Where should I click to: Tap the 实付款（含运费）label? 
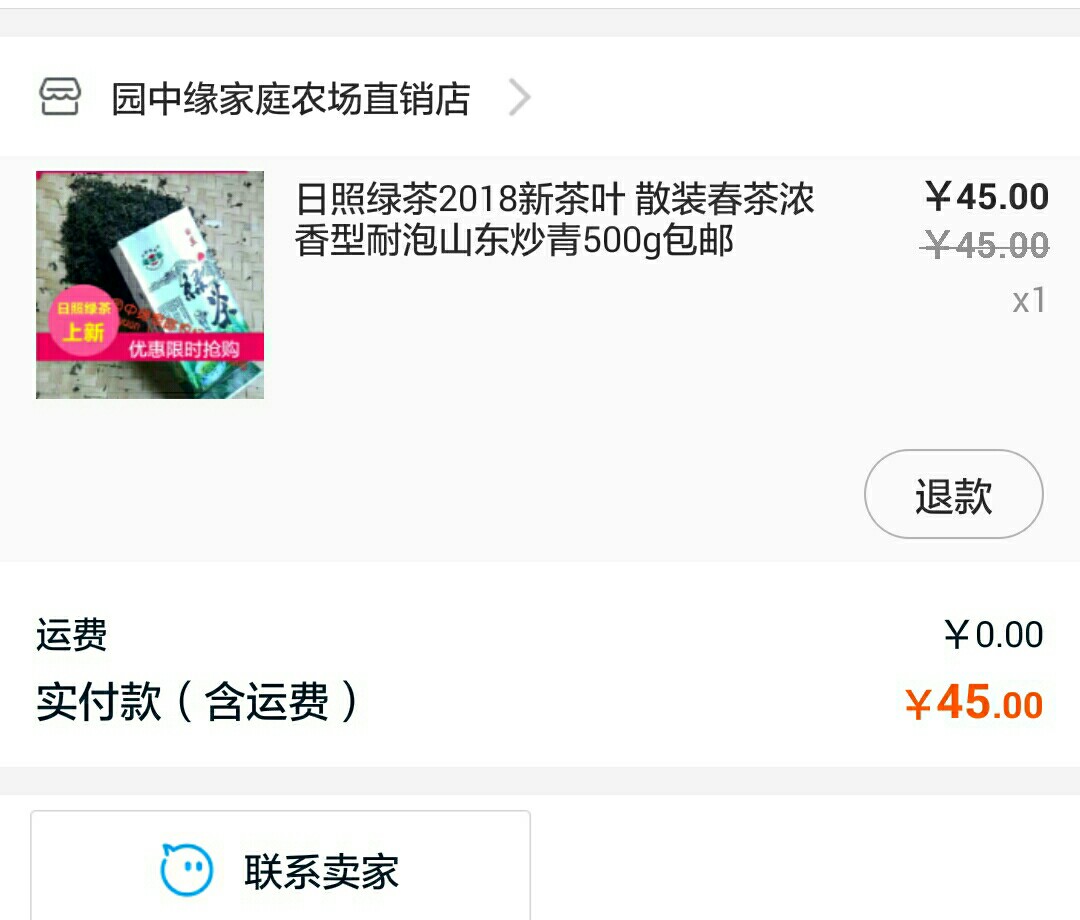tap(197, 702)
